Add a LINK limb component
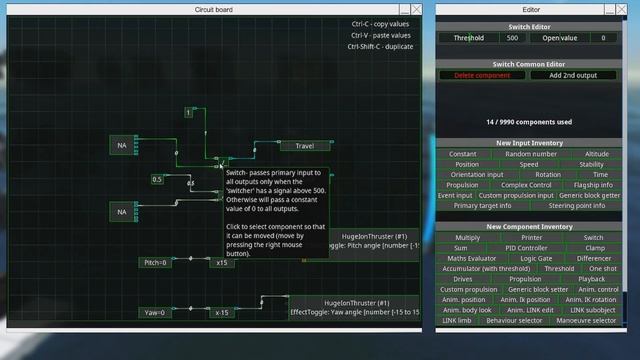Screen dimensions: 640x360 [456, 320]
